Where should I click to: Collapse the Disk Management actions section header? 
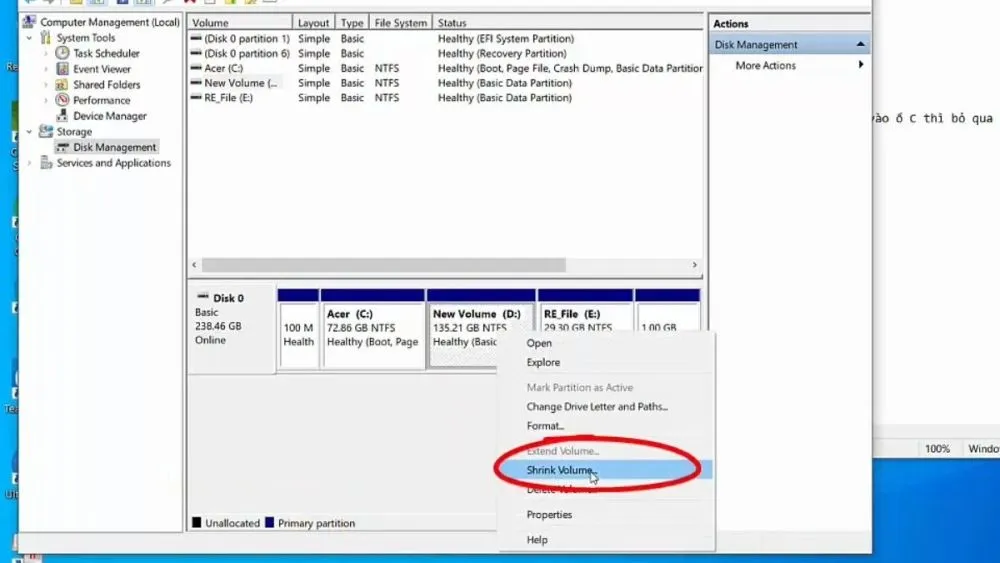coord(860,45)
